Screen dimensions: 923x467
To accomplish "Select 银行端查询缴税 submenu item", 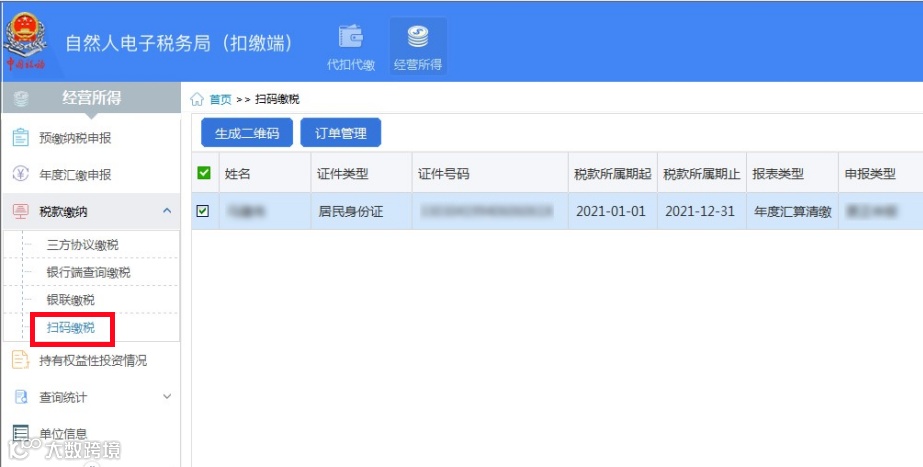I will coord(88,273).
